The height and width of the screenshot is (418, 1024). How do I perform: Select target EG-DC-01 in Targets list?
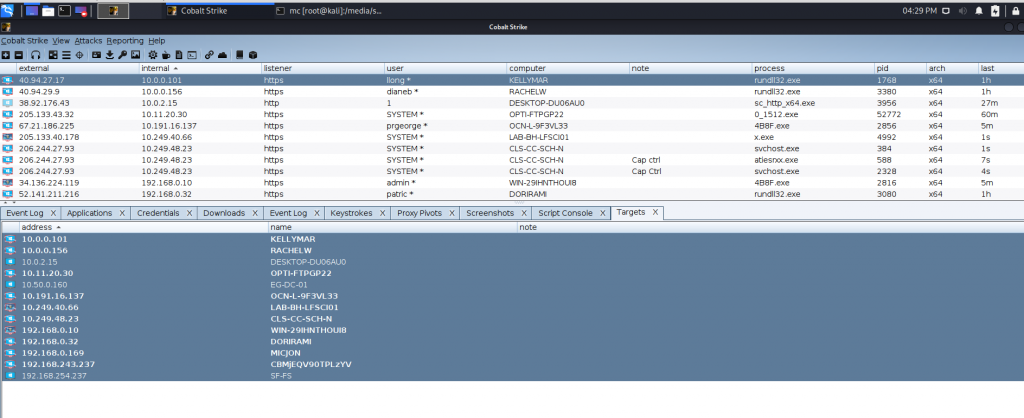click(512, 285)
